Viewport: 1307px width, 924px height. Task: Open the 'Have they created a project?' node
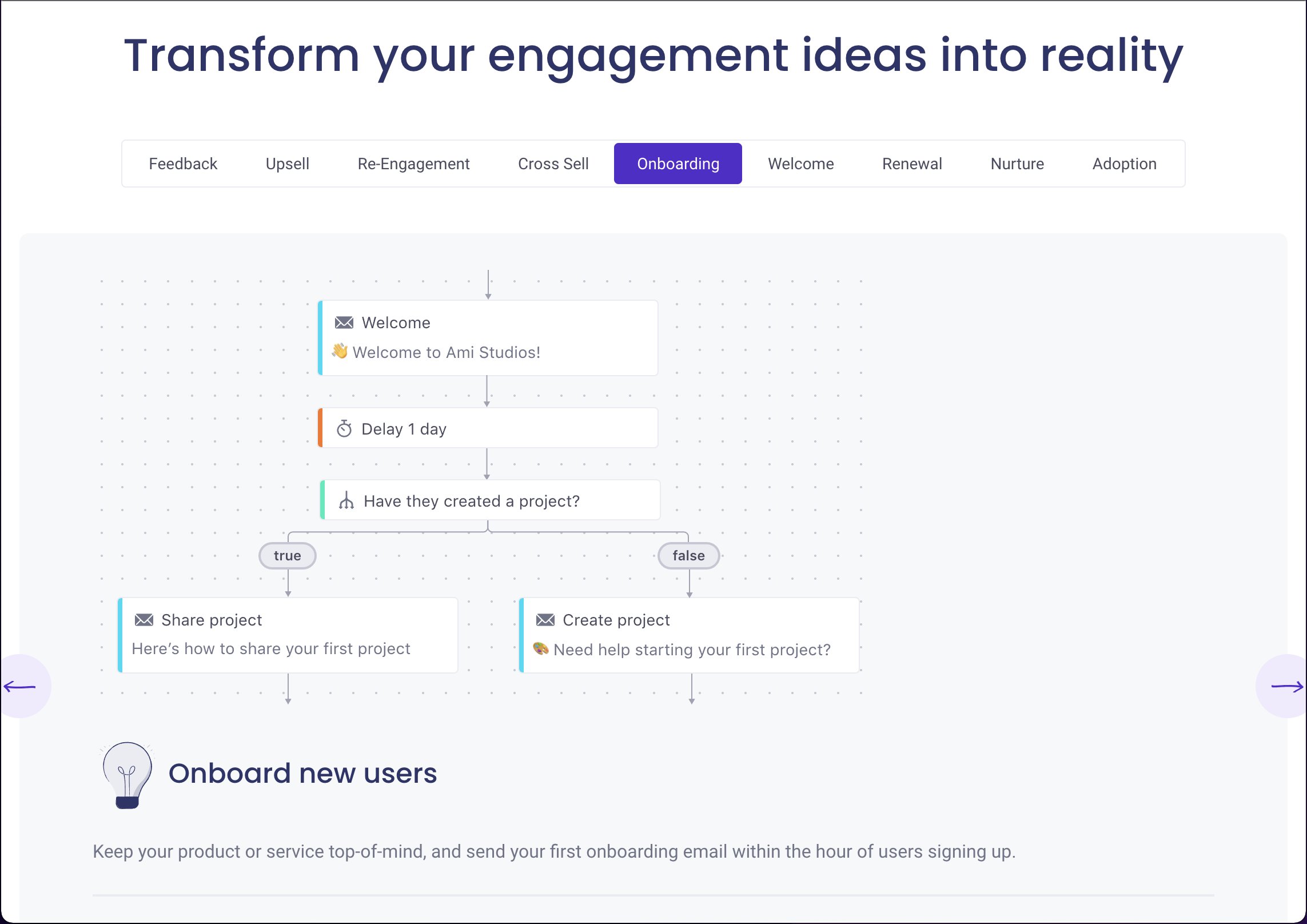tap(490, 500)
